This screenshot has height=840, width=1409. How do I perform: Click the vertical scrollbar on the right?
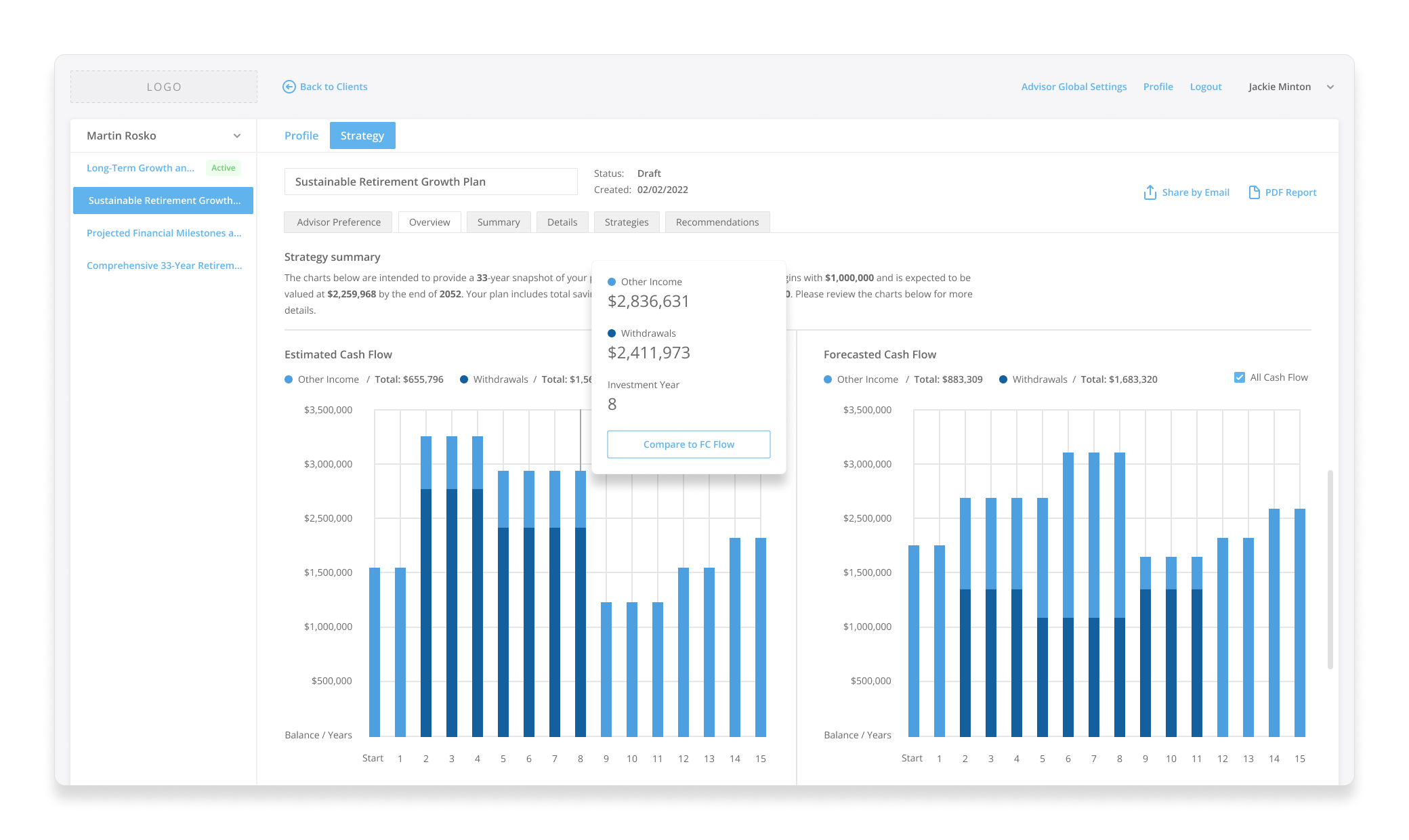(1330, 569)
